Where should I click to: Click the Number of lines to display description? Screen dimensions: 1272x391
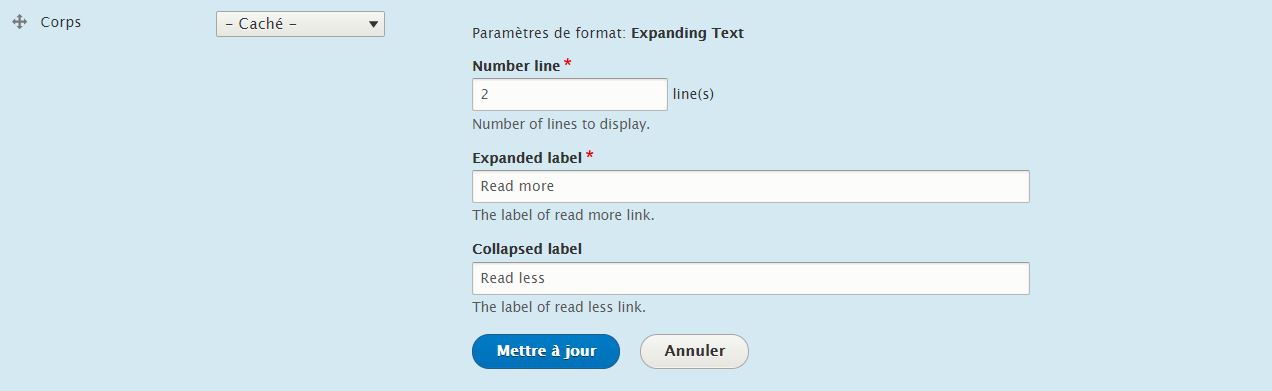(561, 125)
